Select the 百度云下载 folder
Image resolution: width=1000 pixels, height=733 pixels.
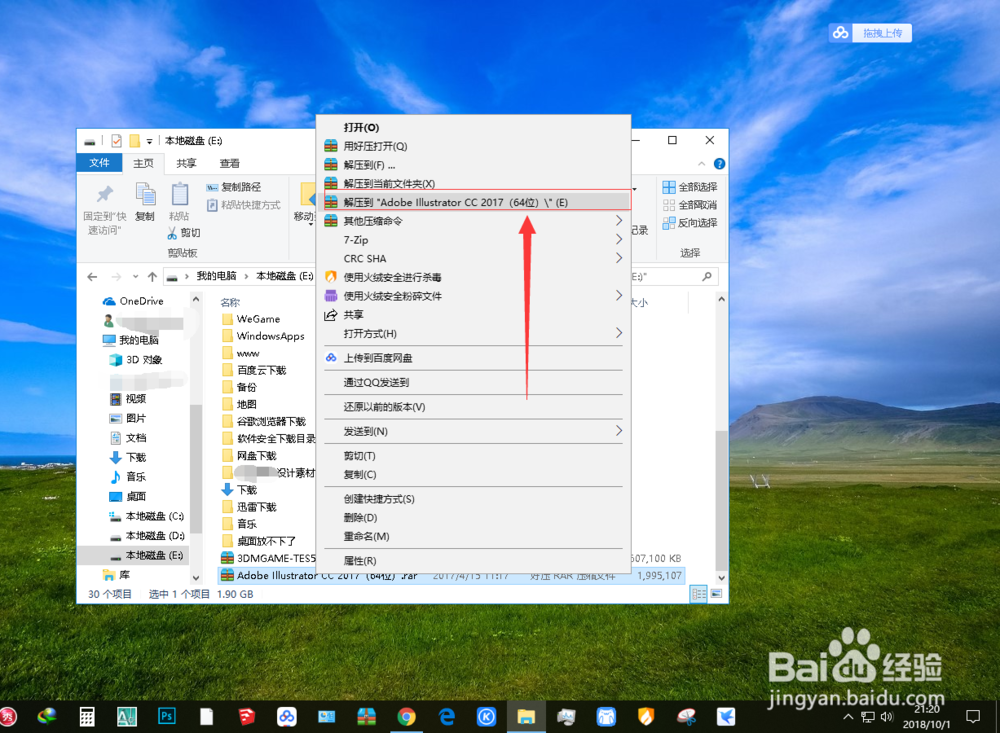point(254,370)
